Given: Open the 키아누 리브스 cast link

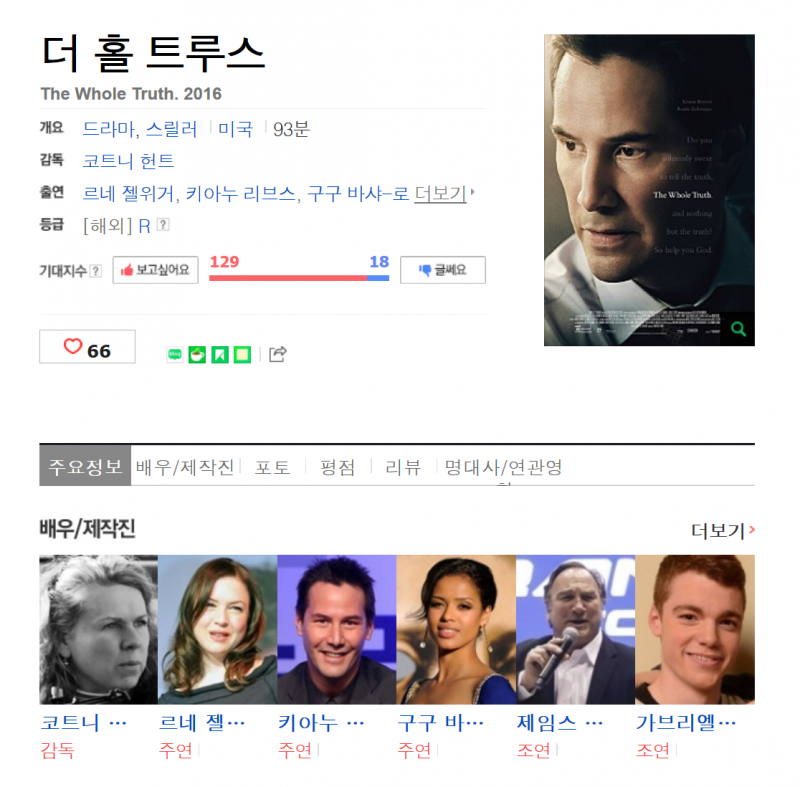Looking at the screenshot, I should click(x=240, y=193).
